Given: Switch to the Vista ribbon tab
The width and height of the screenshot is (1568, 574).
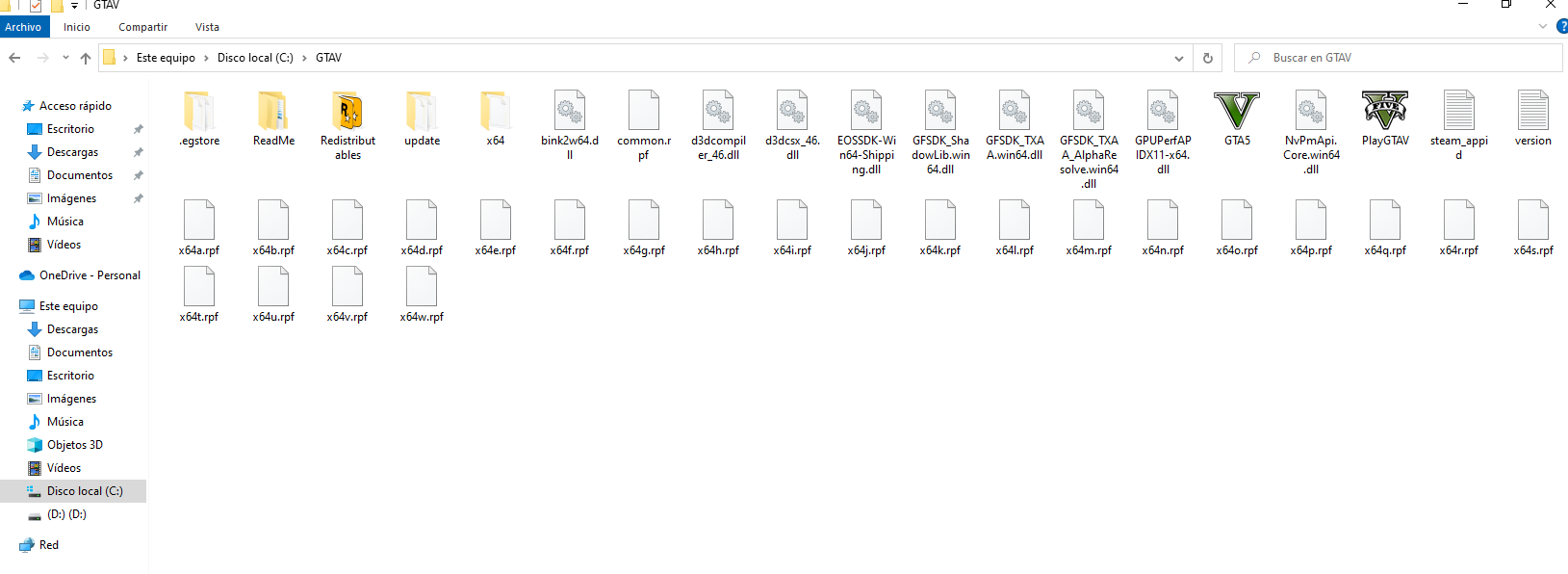Looking at the screenshot, I should (x=207, y=27).
